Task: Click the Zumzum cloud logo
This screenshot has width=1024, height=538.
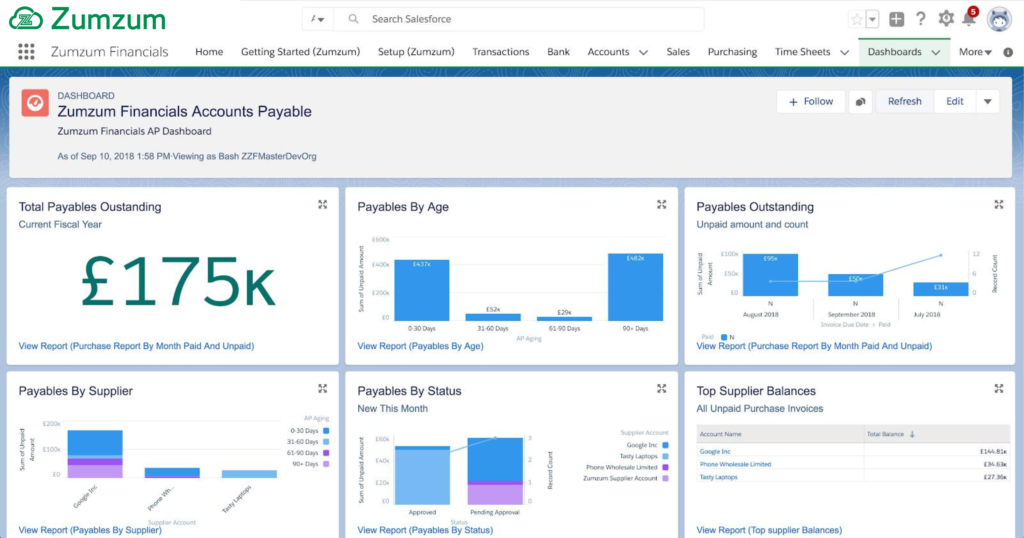Action: 26,19
